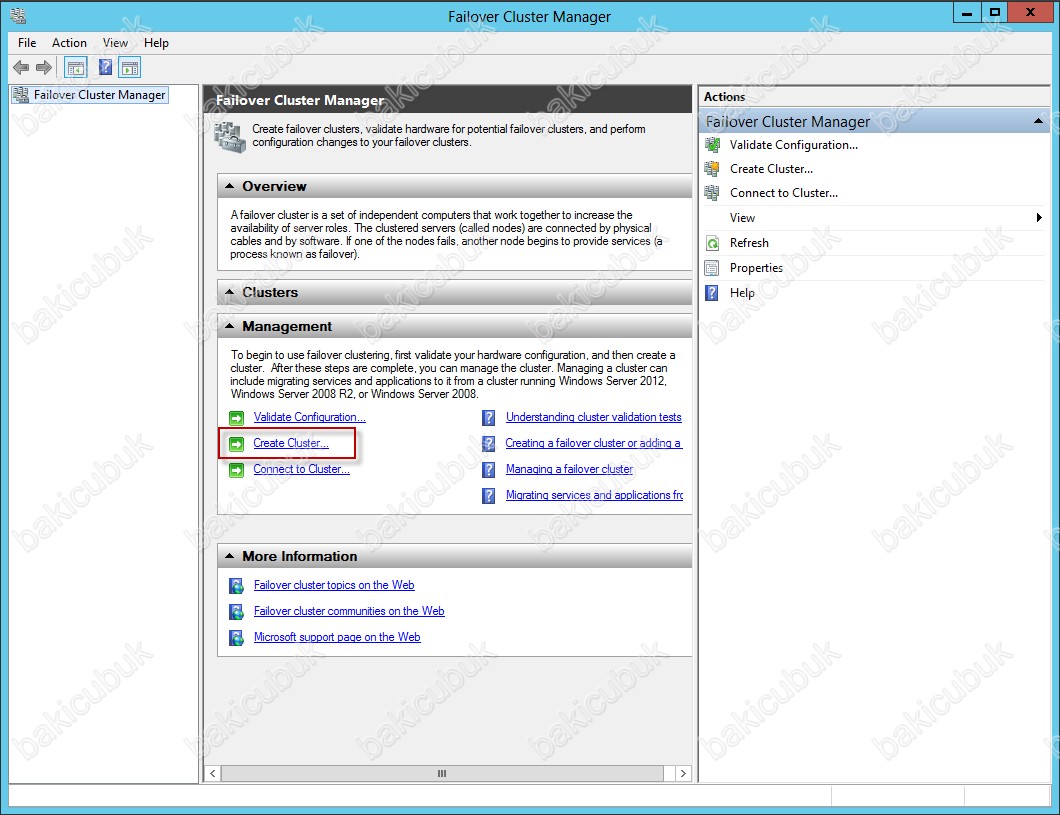Open the View menu in menu bar
1060x815 pixels.
point(115,43)
